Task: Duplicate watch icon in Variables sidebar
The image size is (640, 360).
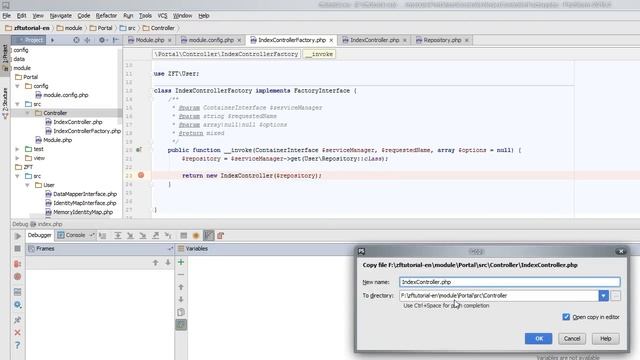Action: [181, 312]
